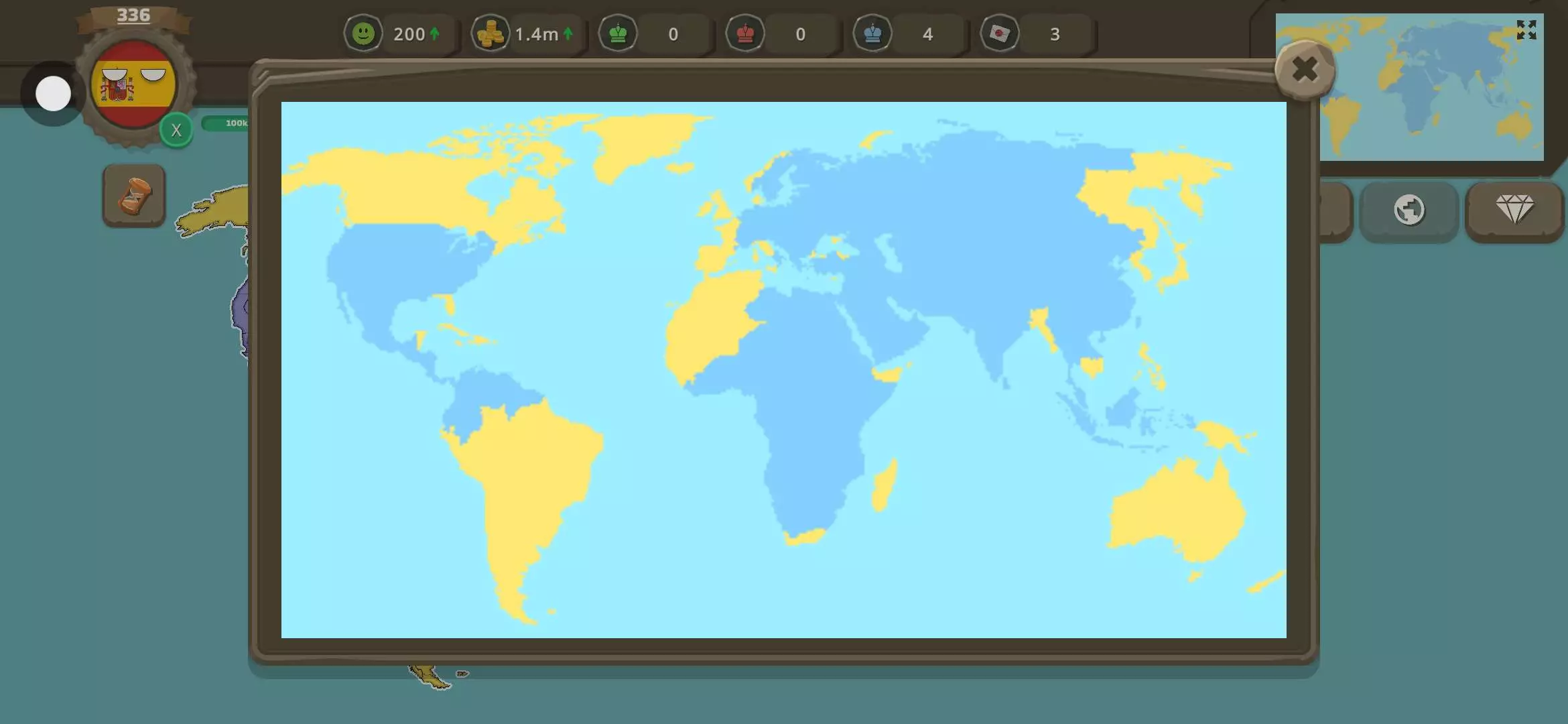Tap the white circle record toggle

pyautogui.click(x=53, y=93)
